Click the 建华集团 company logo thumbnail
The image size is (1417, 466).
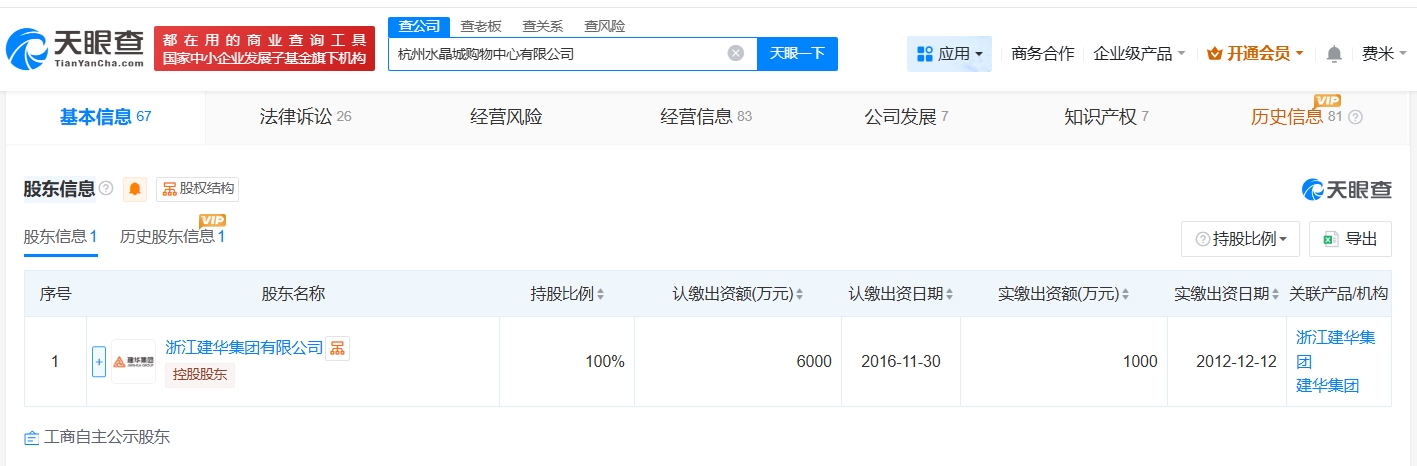point(133,361)
